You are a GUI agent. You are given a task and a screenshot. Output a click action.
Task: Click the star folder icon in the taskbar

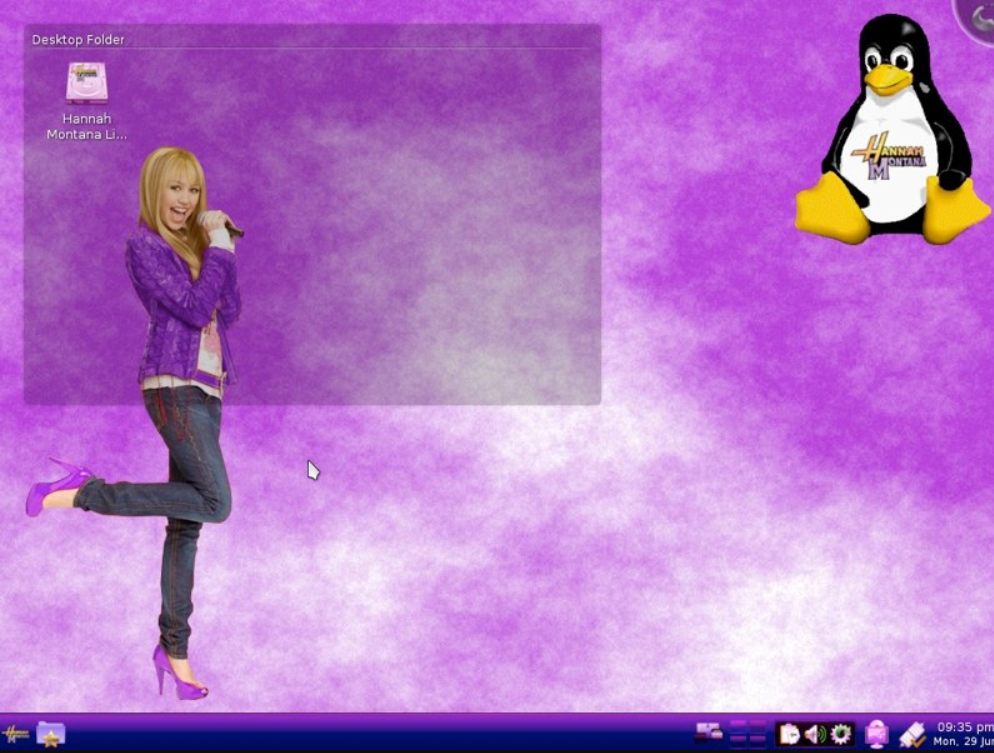tap(50, 733)
